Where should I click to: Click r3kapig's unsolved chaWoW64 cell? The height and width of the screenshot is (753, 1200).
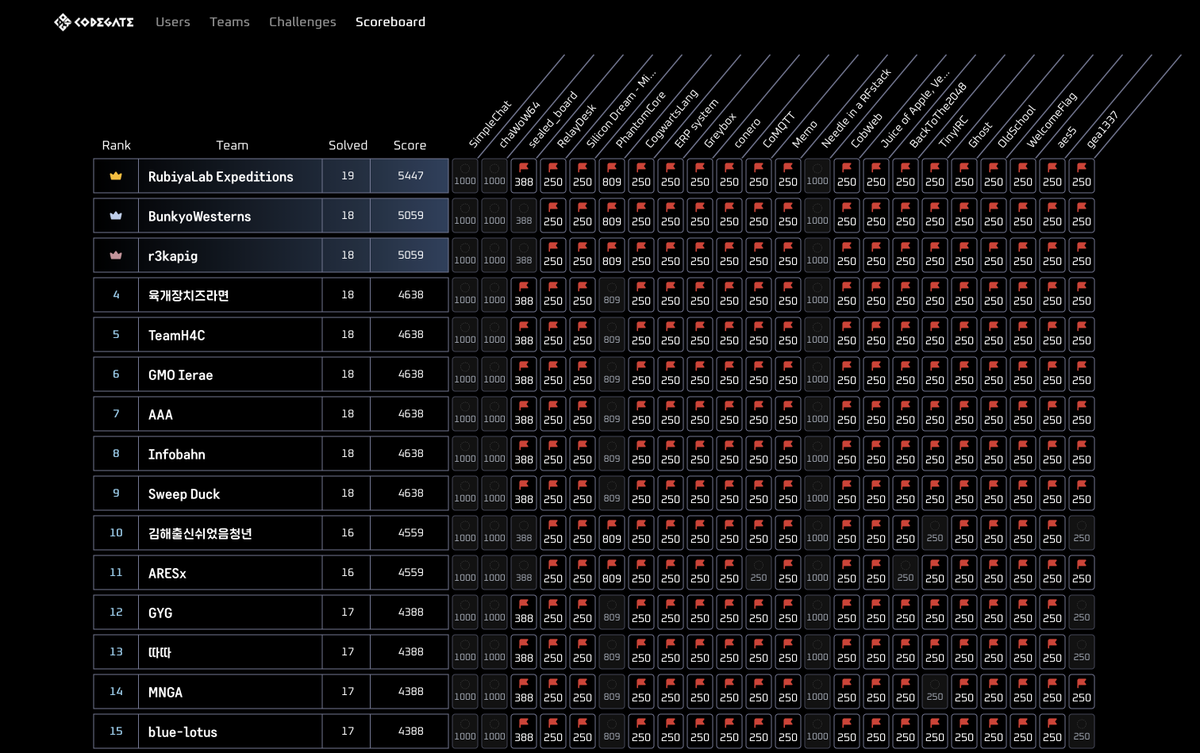[x=494, y=255]
